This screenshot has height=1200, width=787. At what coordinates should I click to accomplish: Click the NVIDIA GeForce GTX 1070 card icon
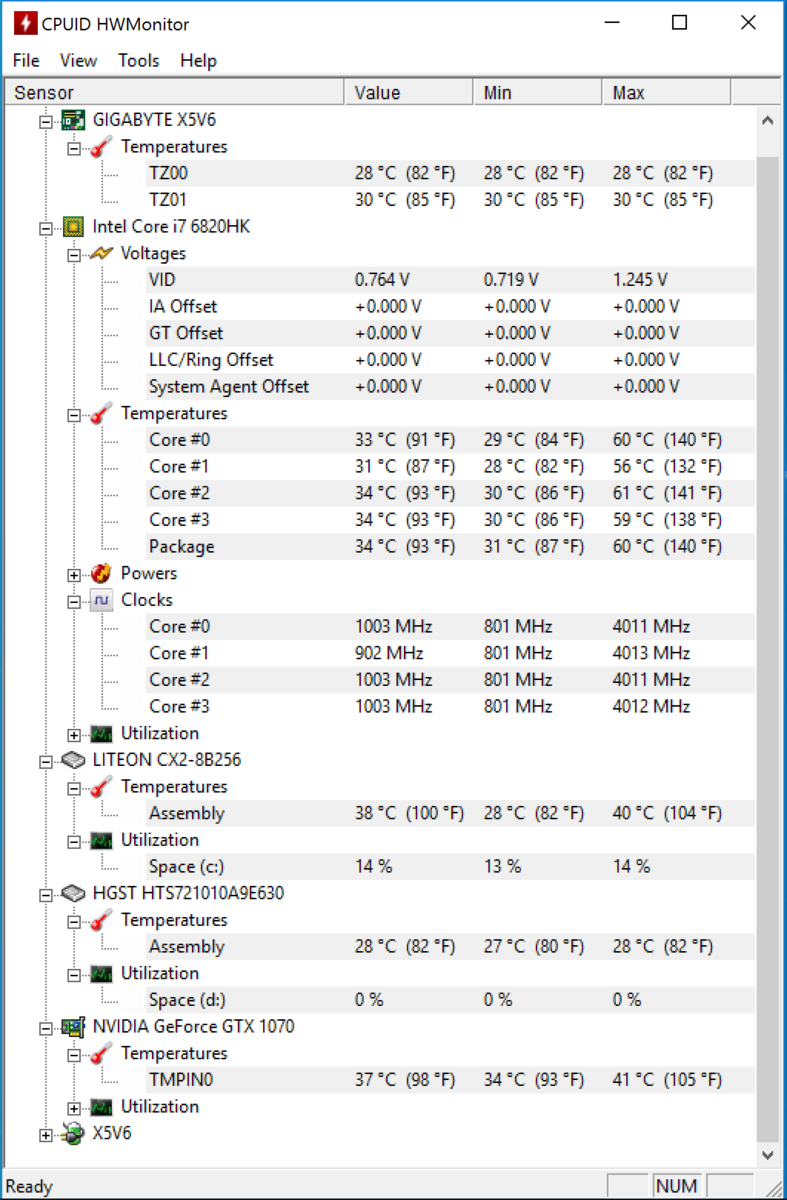(x=73, y=1027)
